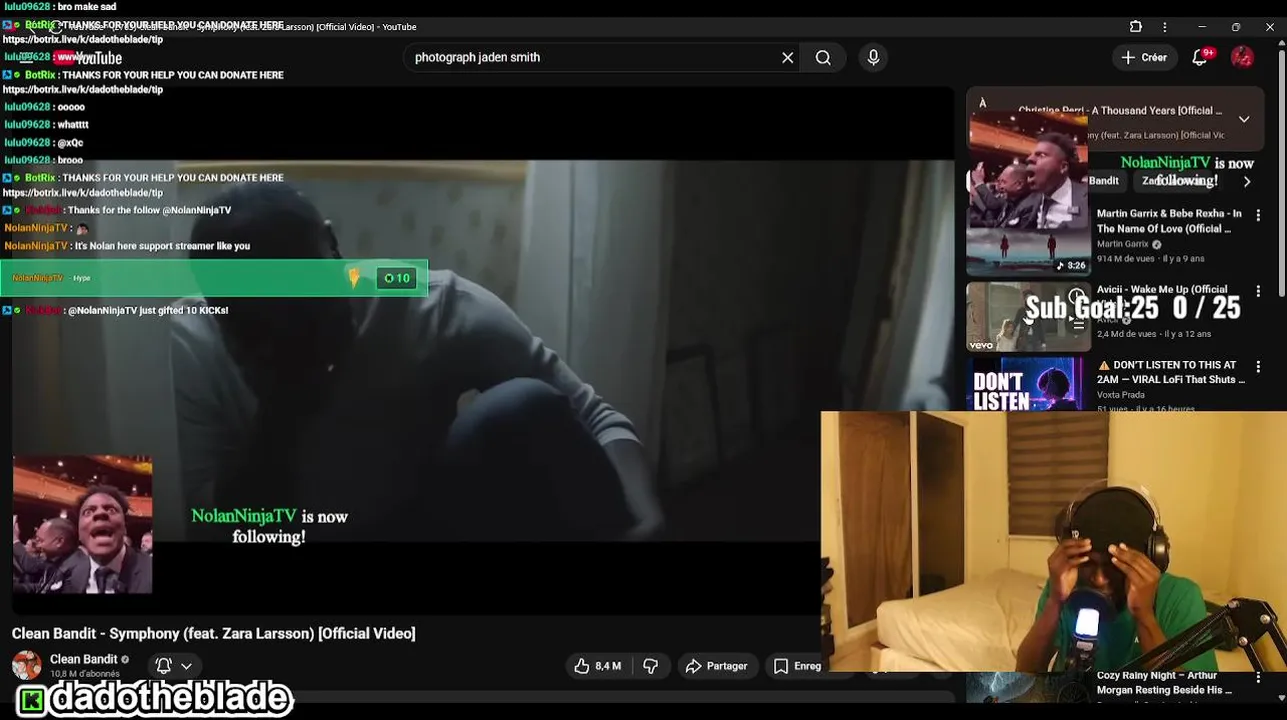Click the Partager share button
This screenshot has height=720, width=1287.
716,666
